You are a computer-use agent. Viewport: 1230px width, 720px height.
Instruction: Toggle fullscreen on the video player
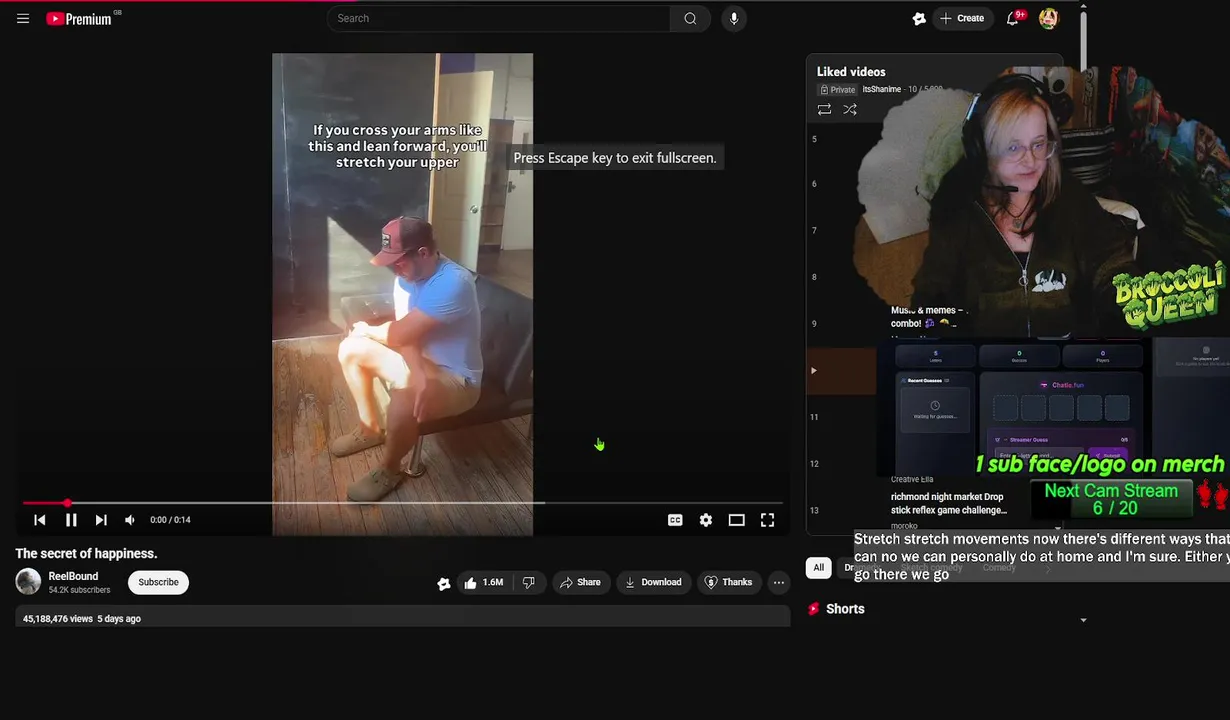767,520
